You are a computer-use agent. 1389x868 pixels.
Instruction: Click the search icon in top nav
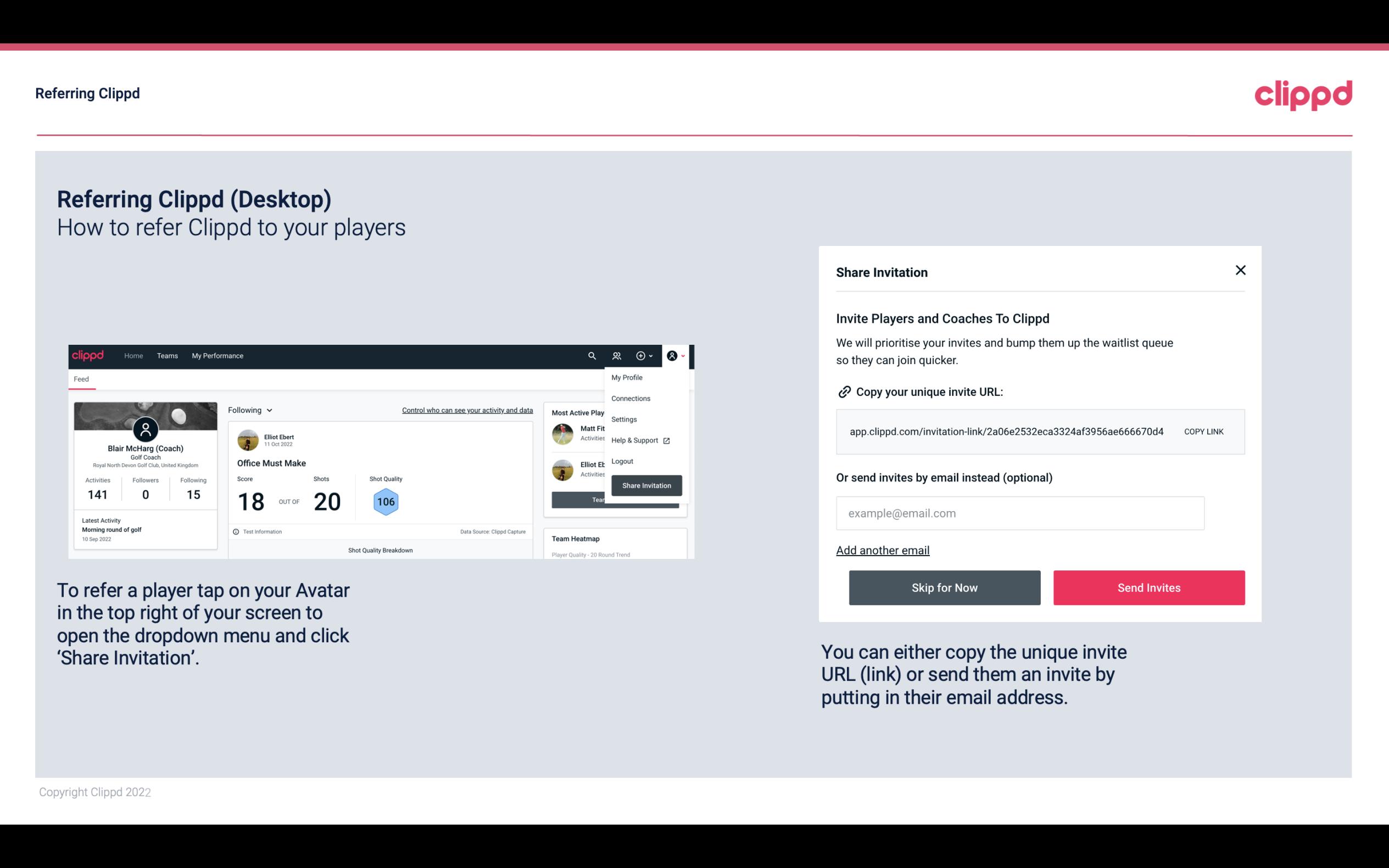coord(591,356)
